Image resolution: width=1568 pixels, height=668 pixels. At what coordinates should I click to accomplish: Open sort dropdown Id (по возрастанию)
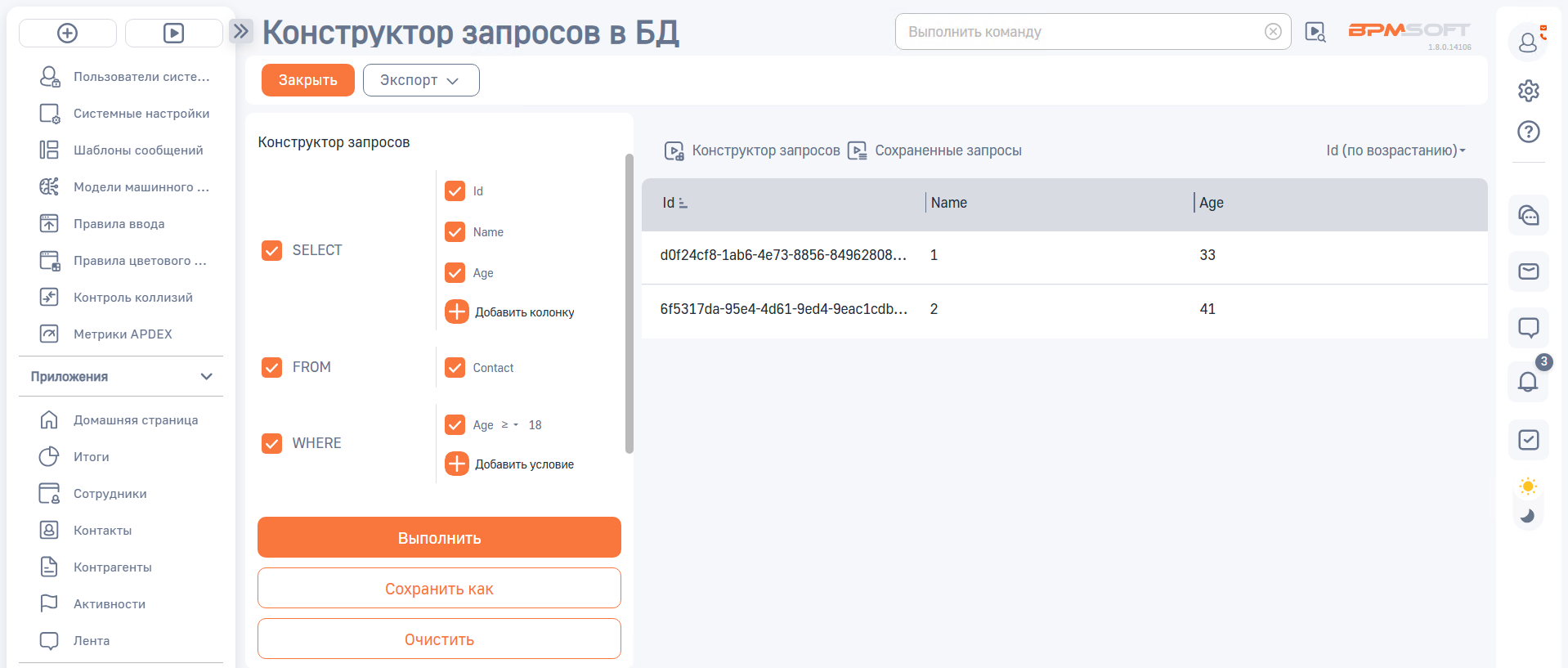1396,150
